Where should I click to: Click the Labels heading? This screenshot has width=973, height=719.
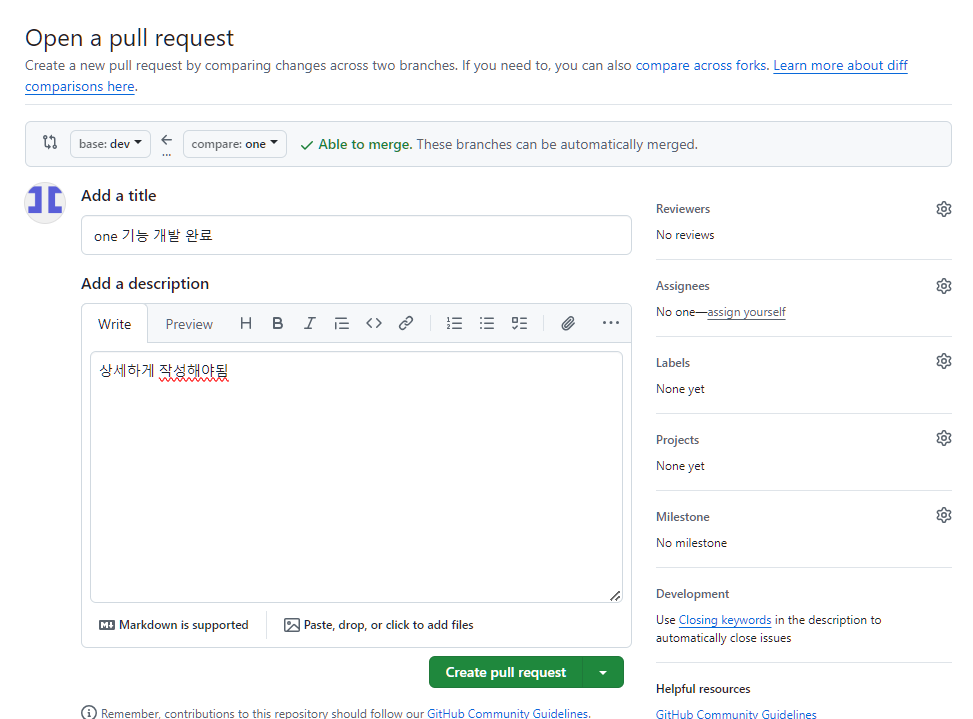pos(673,363)
